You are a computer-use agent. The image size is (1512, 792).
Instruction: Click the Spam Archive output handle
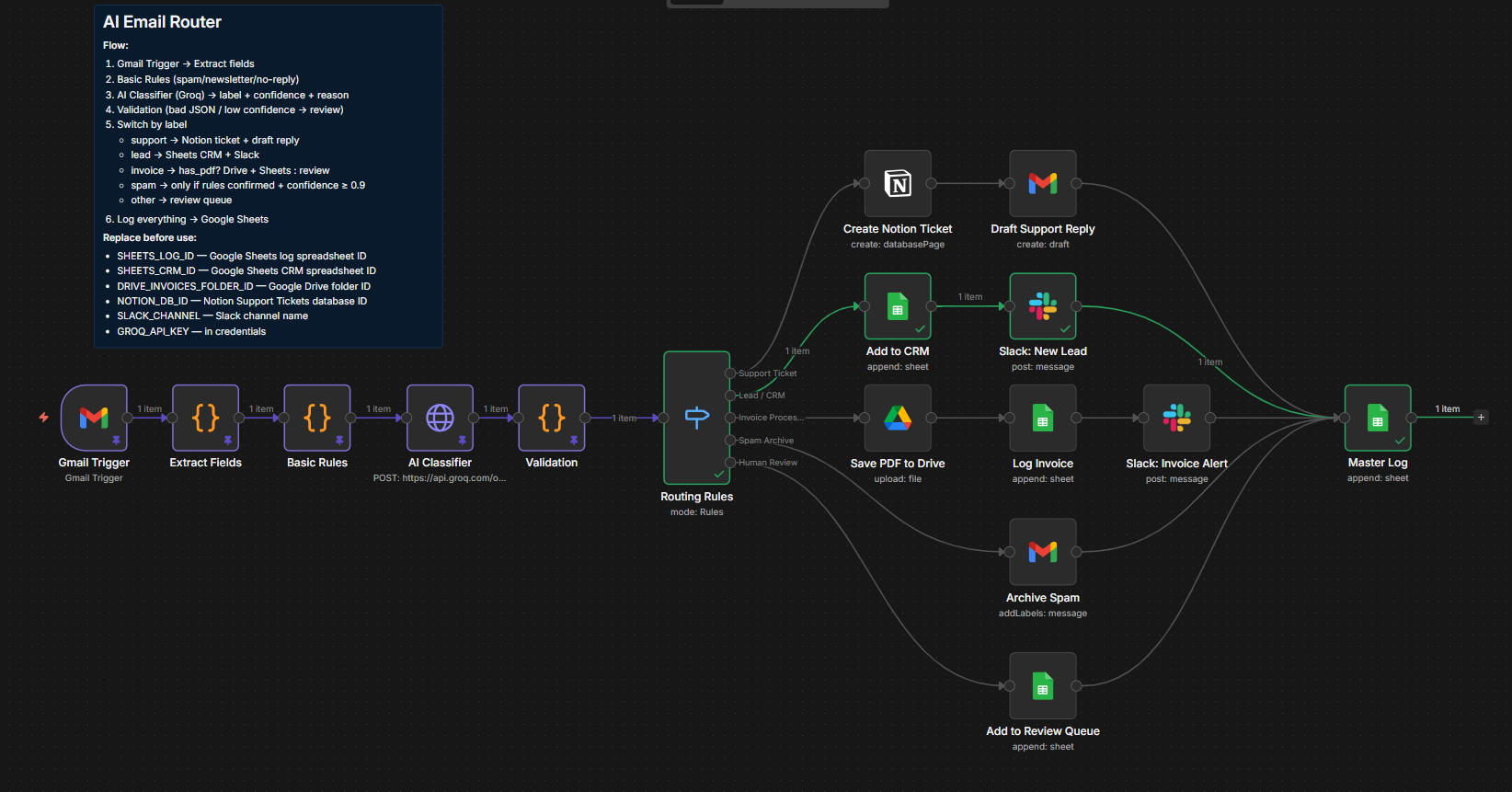coord(730,441)
